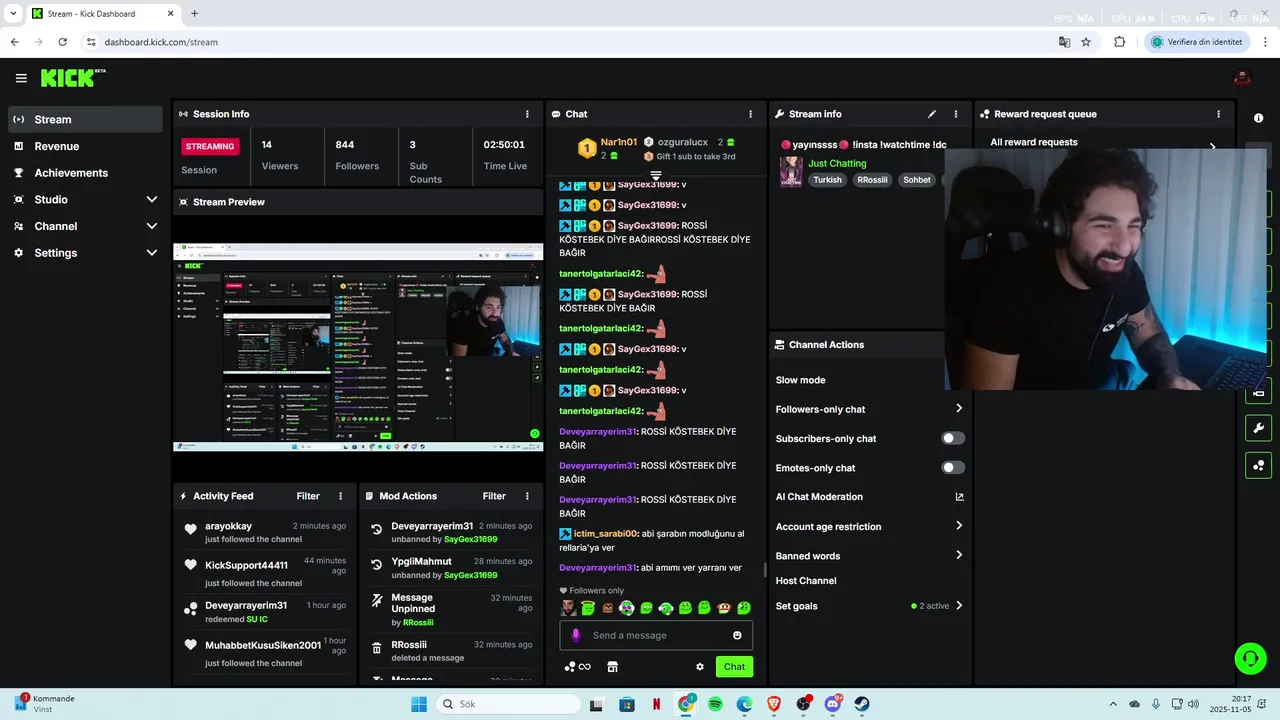Select Stream in the sidebar
Image resolution: width=1280 pixels, height=720 pixels.
[x=85, y=119]
